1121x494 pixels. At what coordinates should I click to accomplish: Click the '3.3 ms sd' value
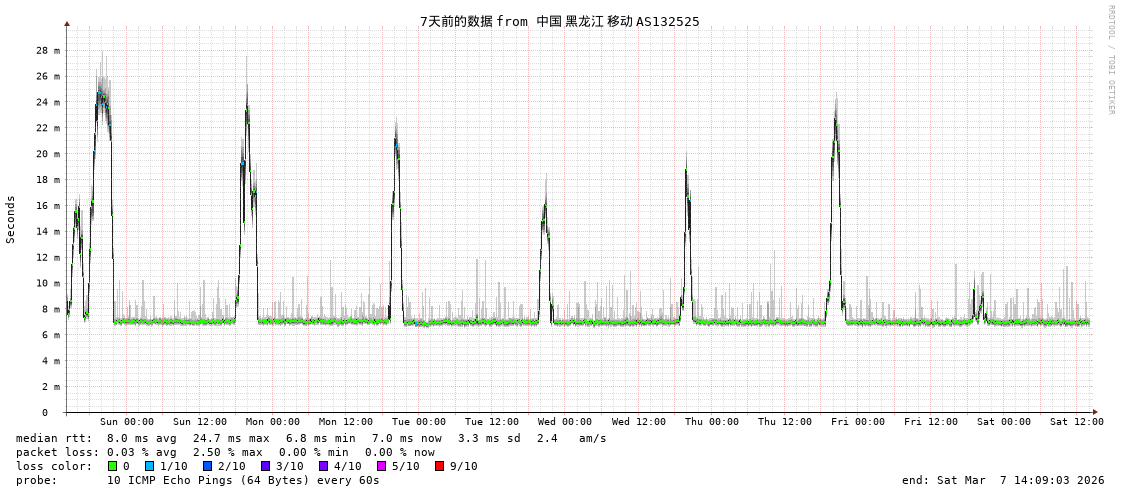[490, 438]
